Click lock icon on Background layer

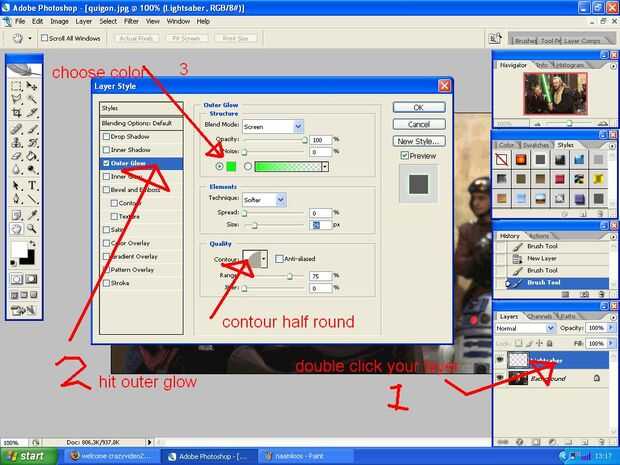[597, 378]
